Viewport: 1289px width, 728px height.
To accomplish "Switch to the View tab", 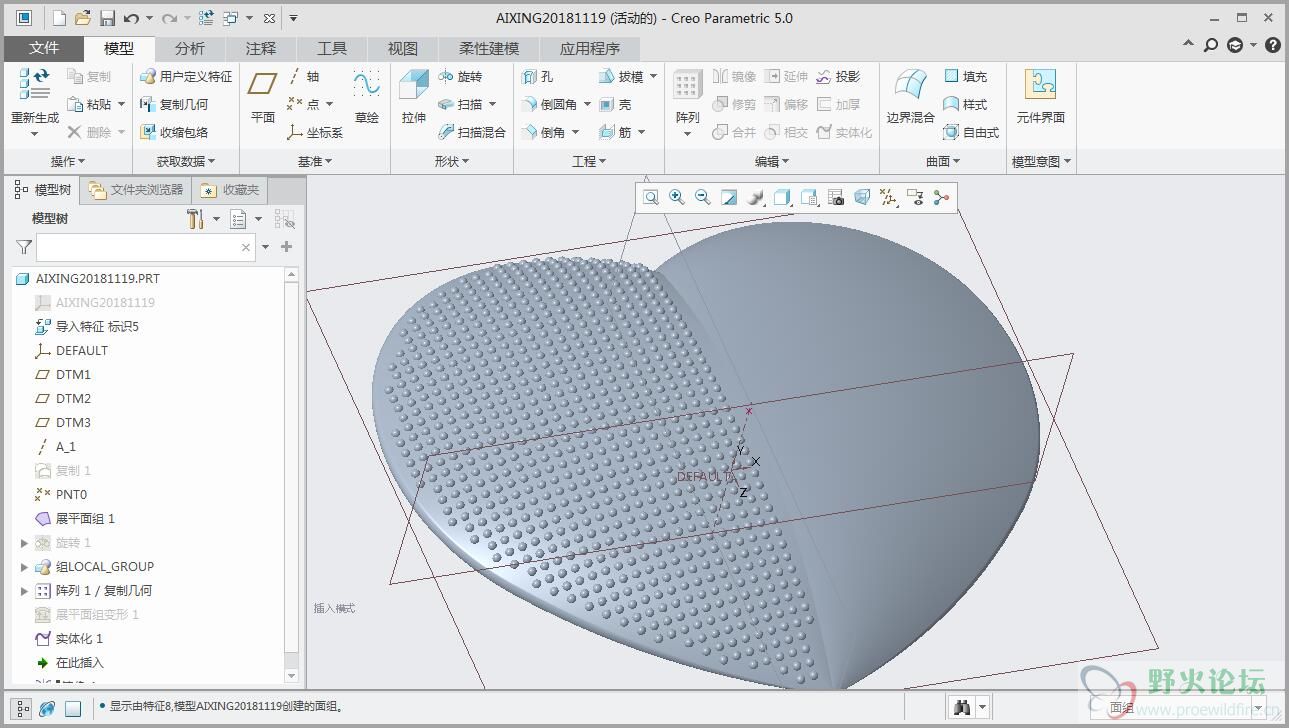I will (403, 48).
